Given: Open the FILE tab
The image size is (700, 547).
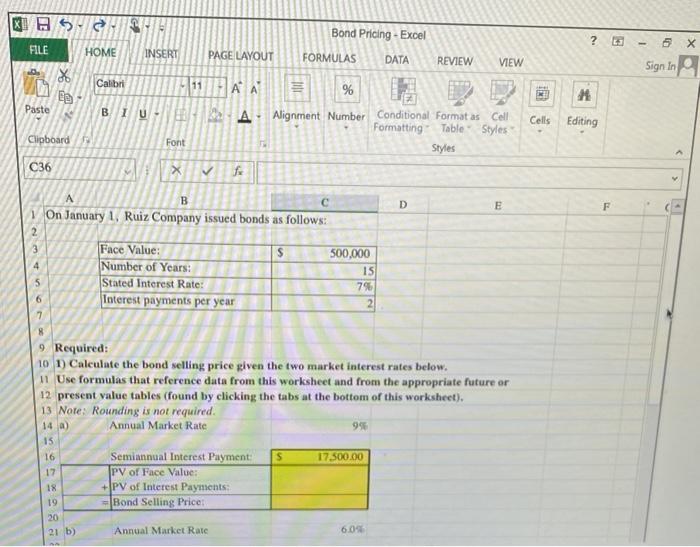Looking at the screenshot, I should click(38, 50).
